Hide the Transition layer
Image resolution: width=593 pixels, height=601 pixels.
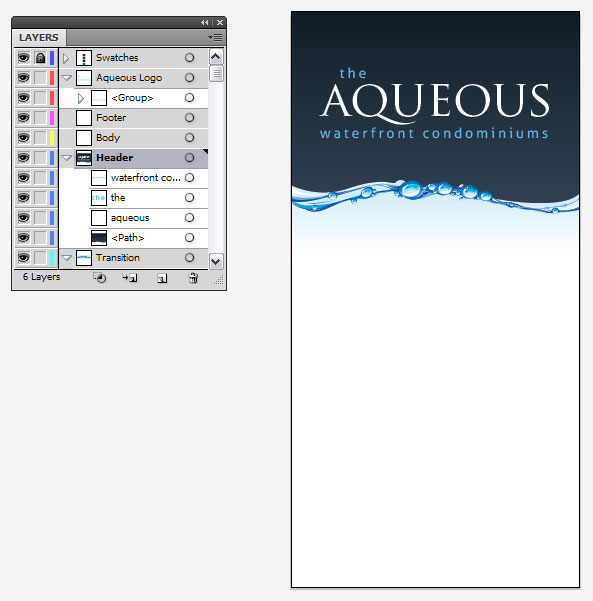point(23,258)
